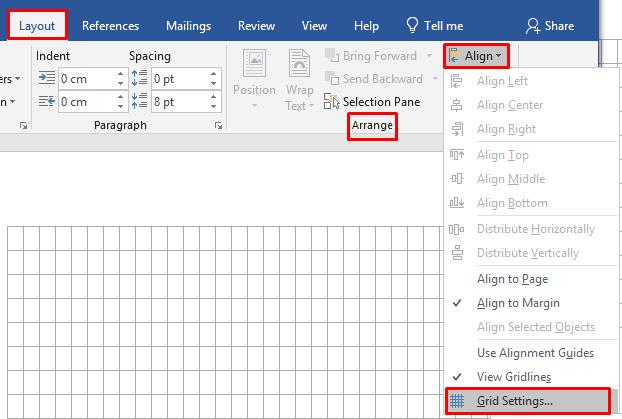Open the Selection Pane button
The width and height of the screenshot is (622, 419).
372,102
